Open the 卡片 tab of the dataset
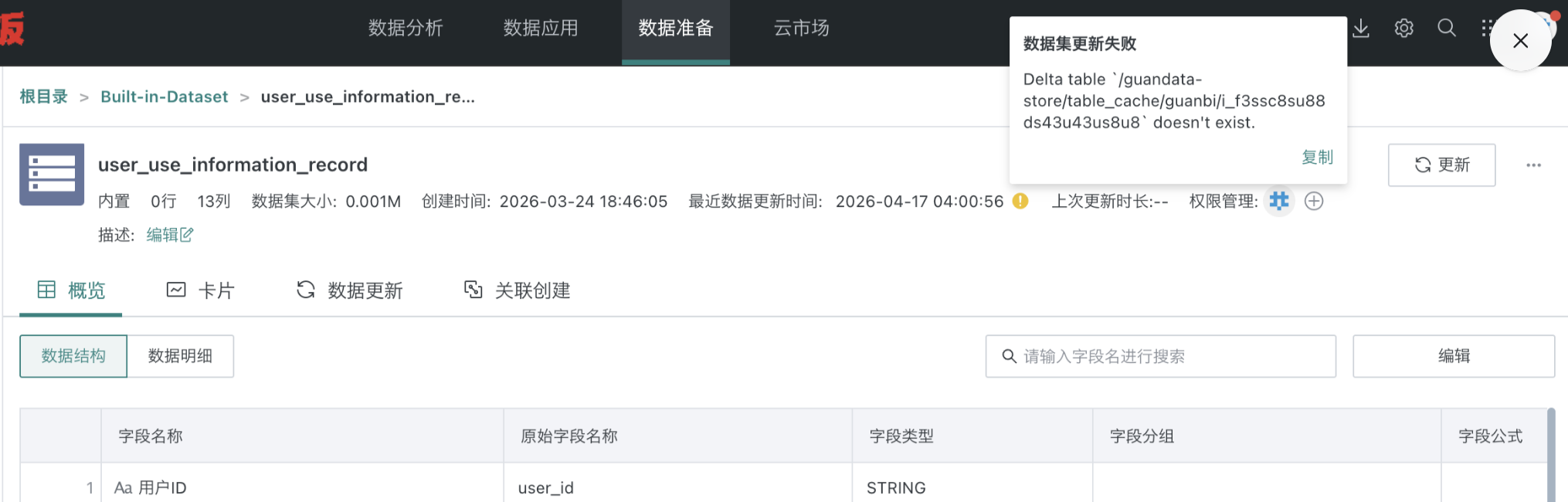 coord(202,290)
